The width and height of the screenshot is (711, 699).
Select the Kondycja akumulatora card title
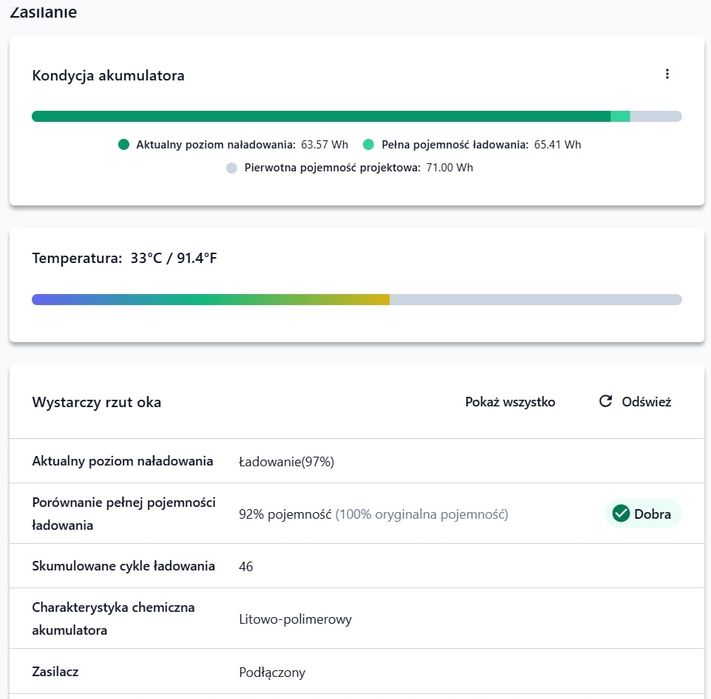pos(108,75)
